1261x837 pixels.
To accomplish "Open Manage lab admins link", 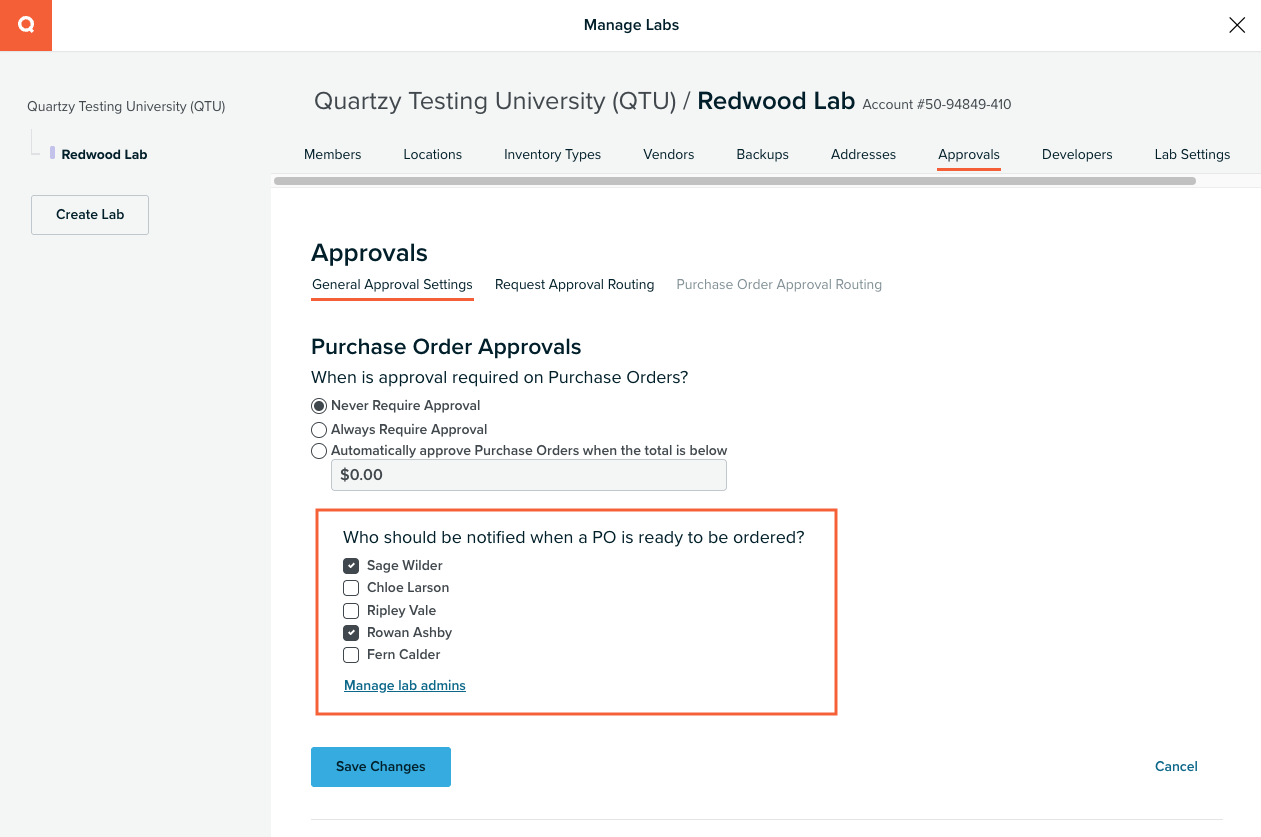I will [x=405, y=686].
